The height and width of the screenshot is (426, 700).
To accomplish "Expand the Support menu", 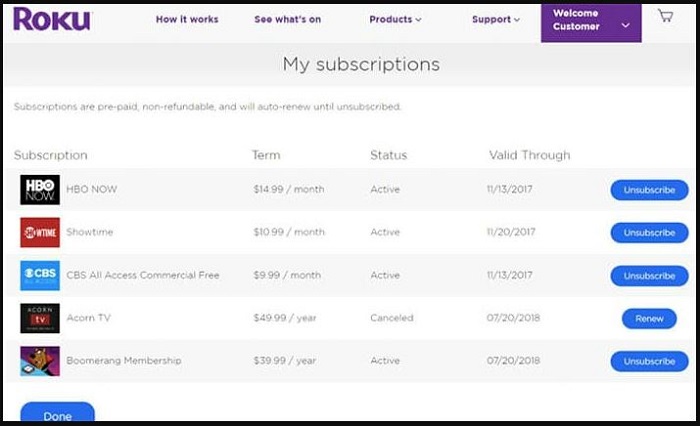I will pyautogui.click(x=496, y=19).
